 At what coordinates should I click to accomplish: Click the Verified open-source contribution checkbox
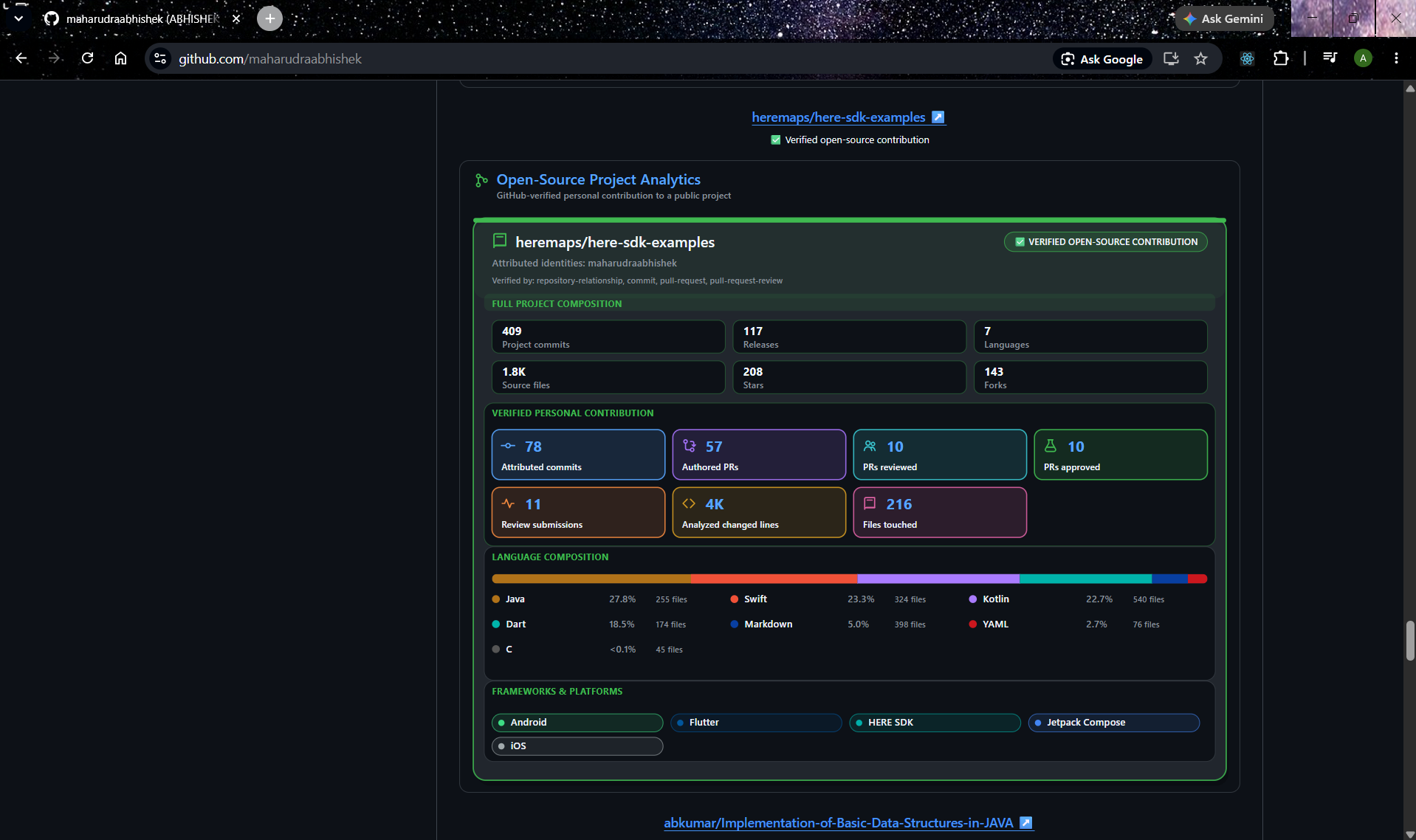[775, 140]
